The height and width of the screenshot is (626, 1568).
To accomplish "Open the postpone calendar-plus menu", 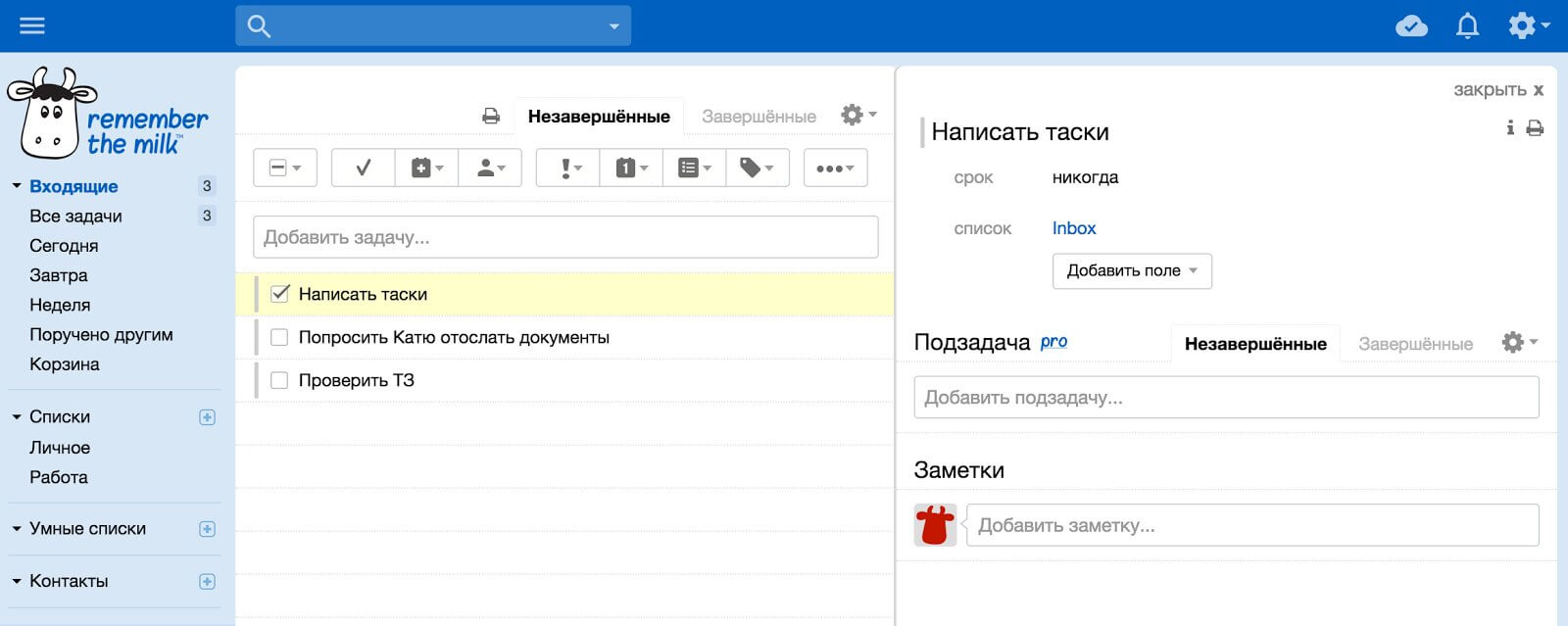I will (x=427, y=168).
